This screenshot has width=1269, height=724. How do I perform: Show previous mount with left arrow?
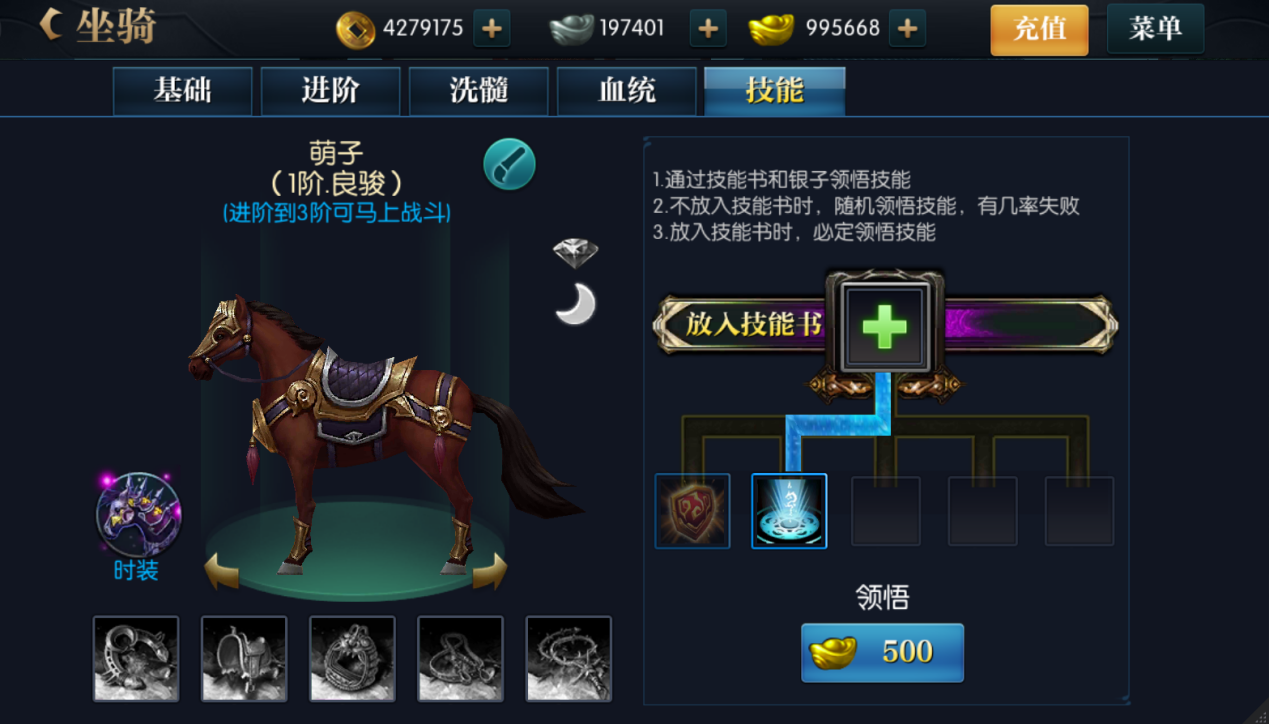[222, 572]
